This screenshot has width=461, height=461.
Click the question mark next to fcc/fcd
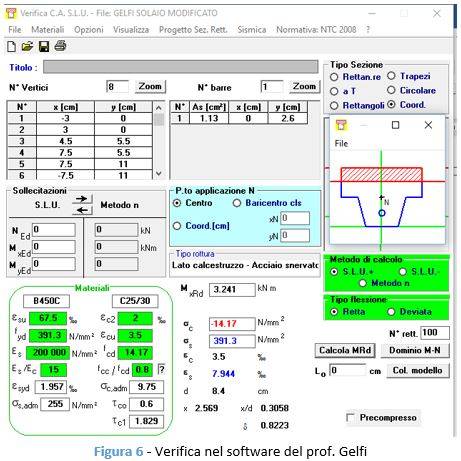[x=161, y=369]
